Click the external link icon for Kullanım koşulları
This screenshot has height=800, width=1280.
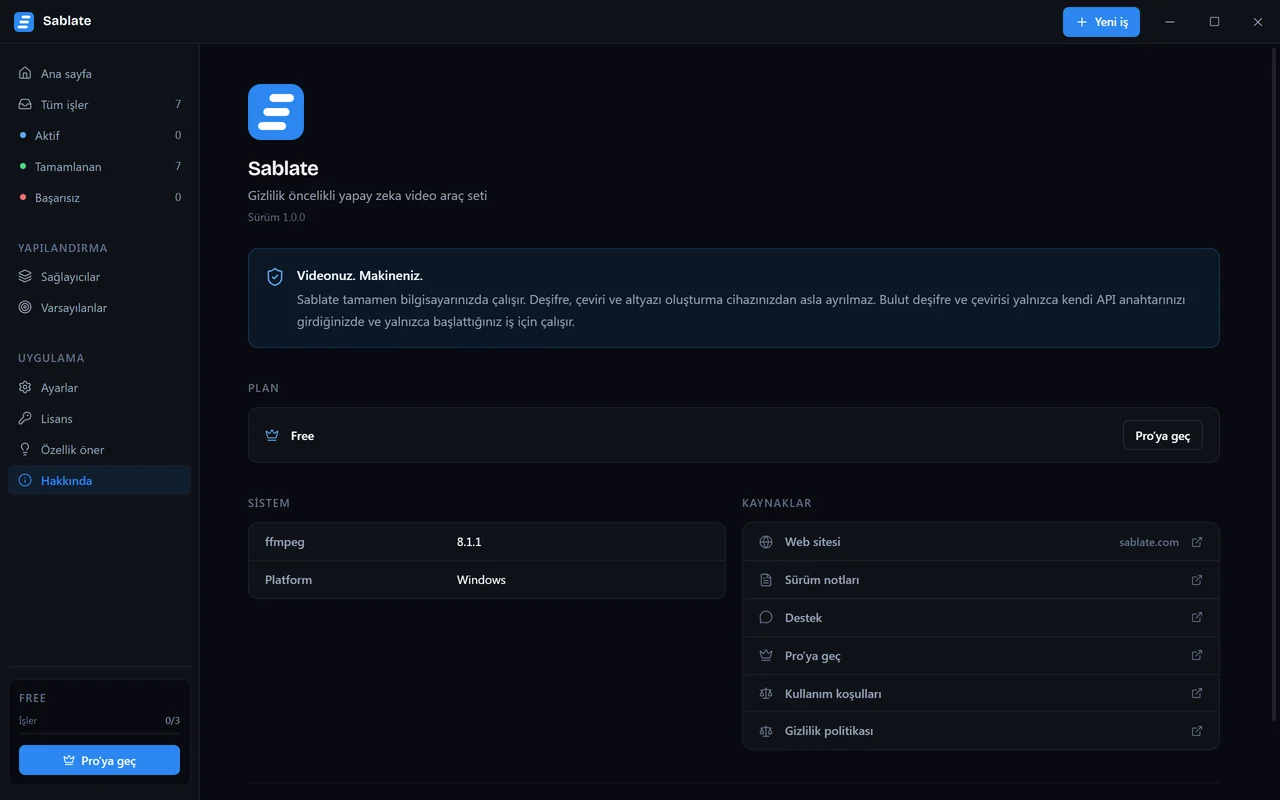tap(1197, 694)
